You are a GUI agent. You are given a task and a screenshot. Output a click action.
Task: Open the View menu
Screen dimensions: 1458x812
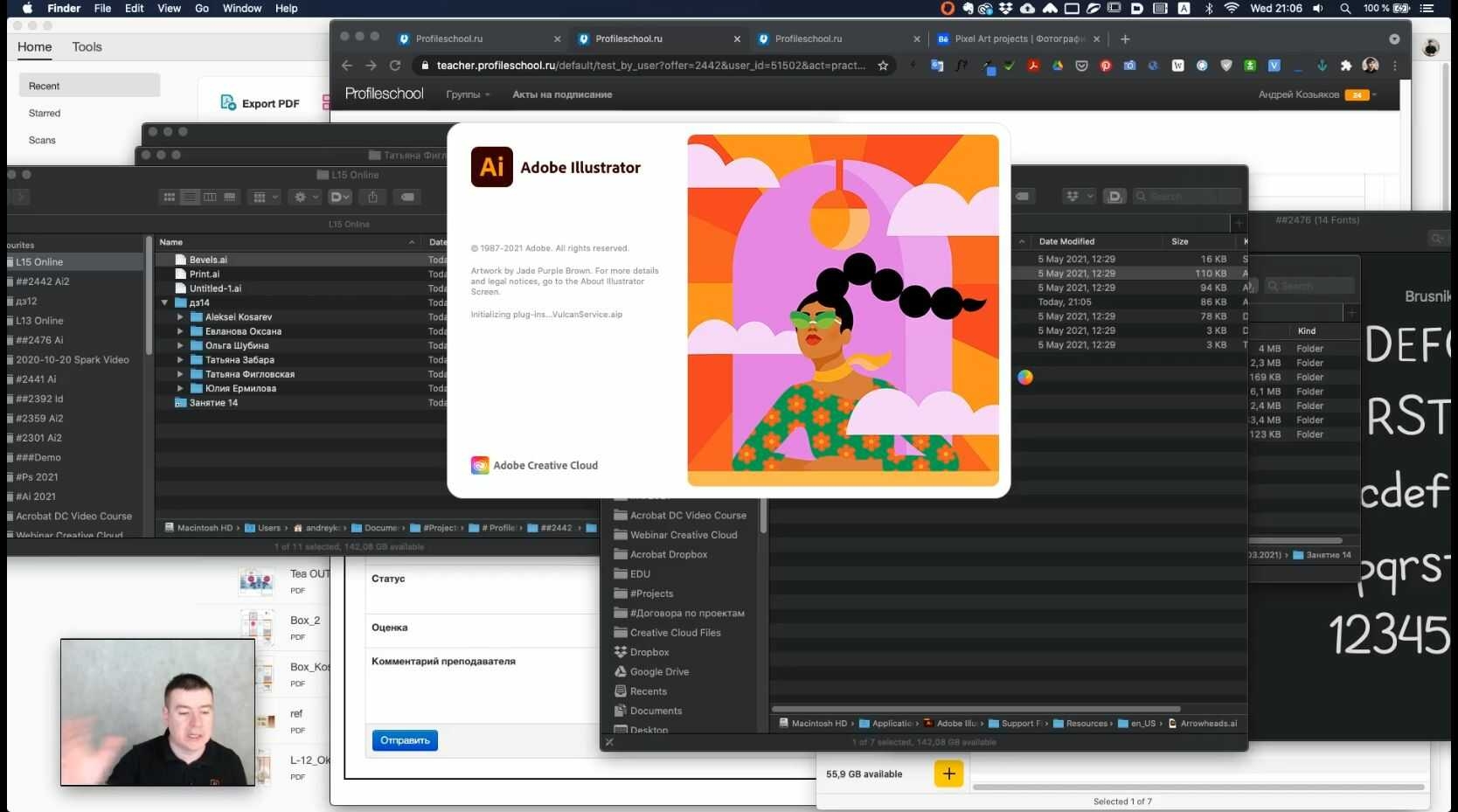click(169, 9)
